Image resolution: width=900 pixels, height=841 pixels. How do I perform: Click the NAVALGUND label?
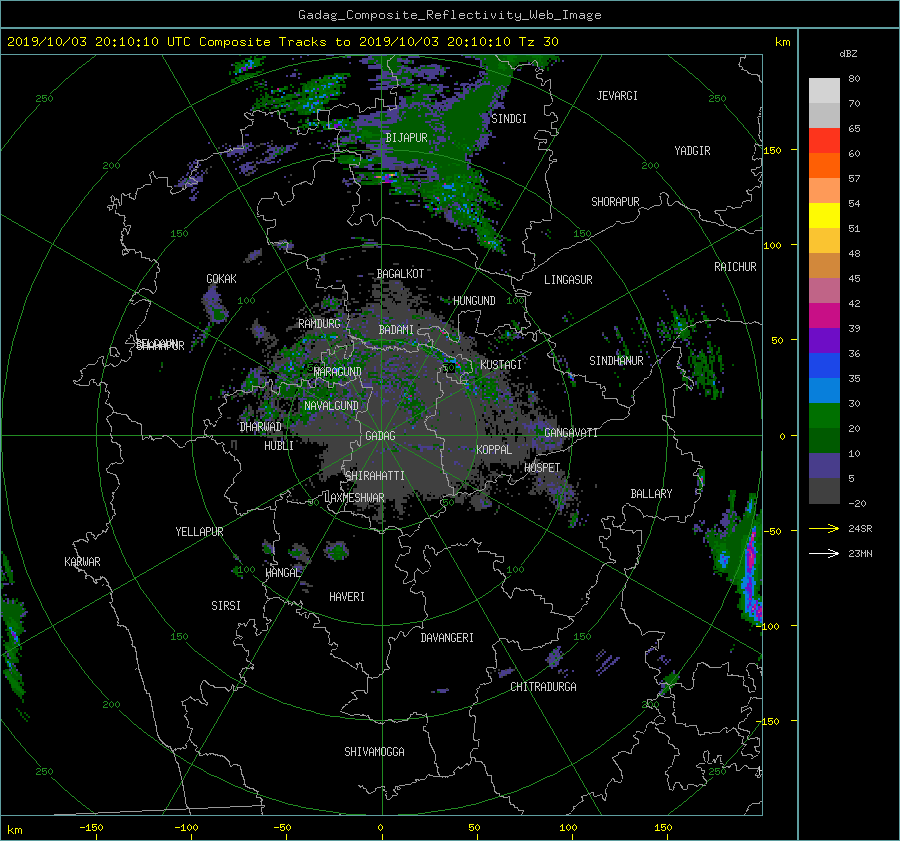click(x=331, y=406)
